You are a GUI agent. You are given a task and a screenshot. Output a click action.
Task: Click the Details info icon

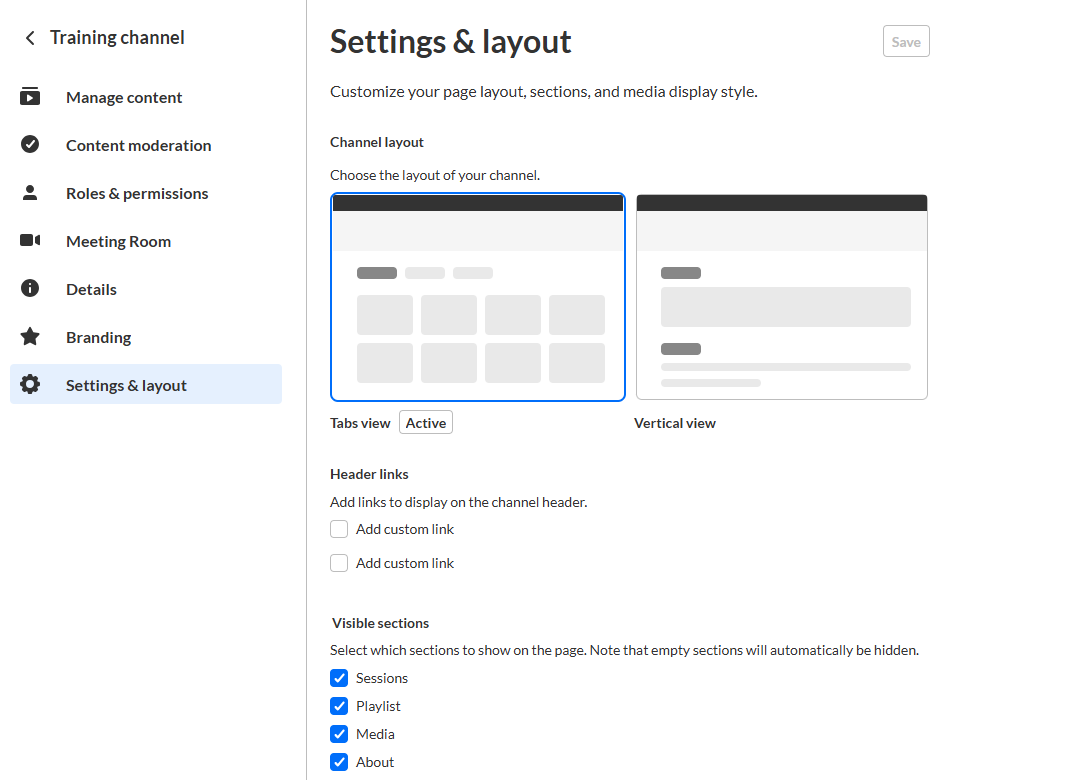tap(30, 288)
